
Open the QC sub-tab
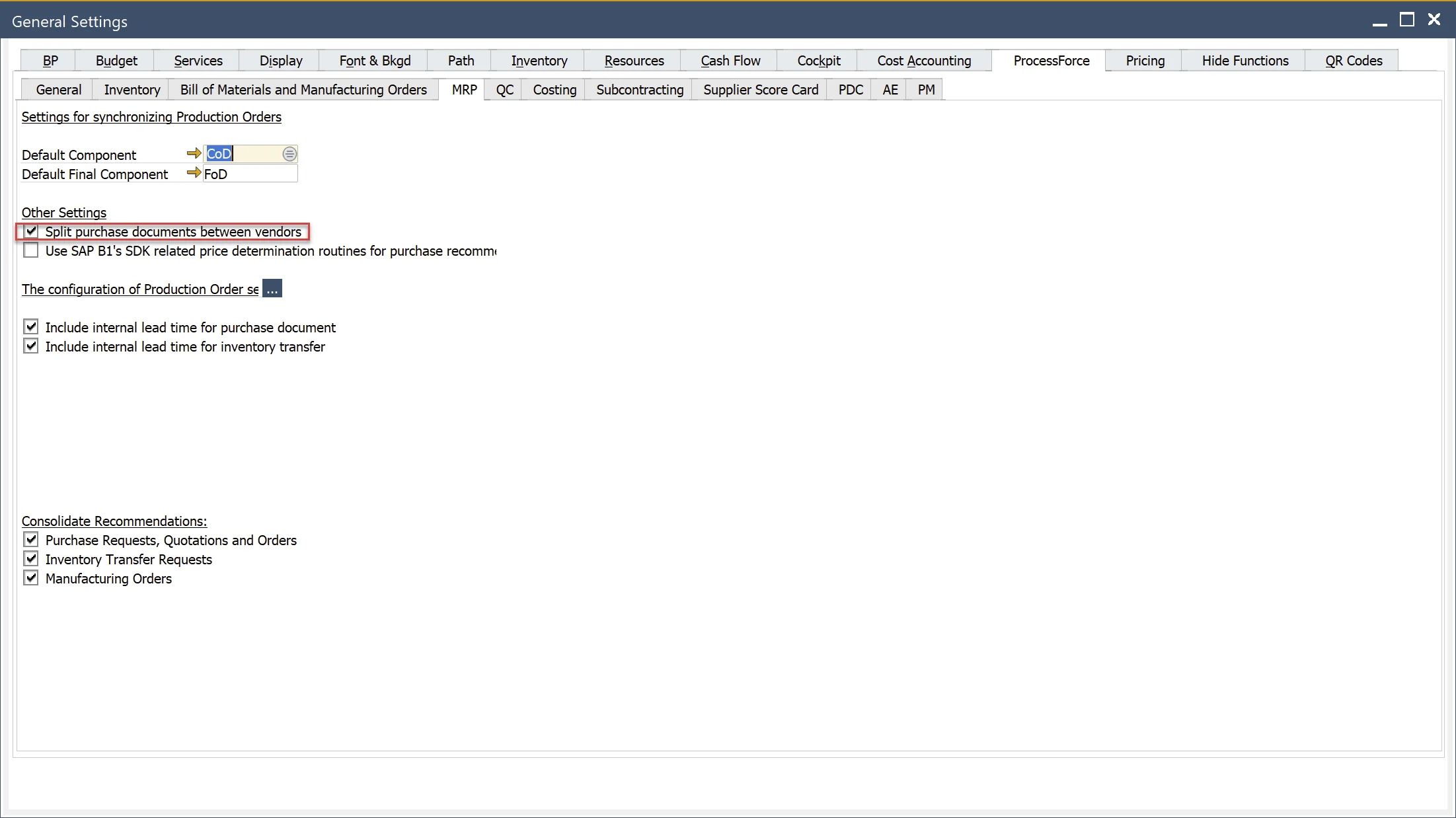click(x=504, y=90)
